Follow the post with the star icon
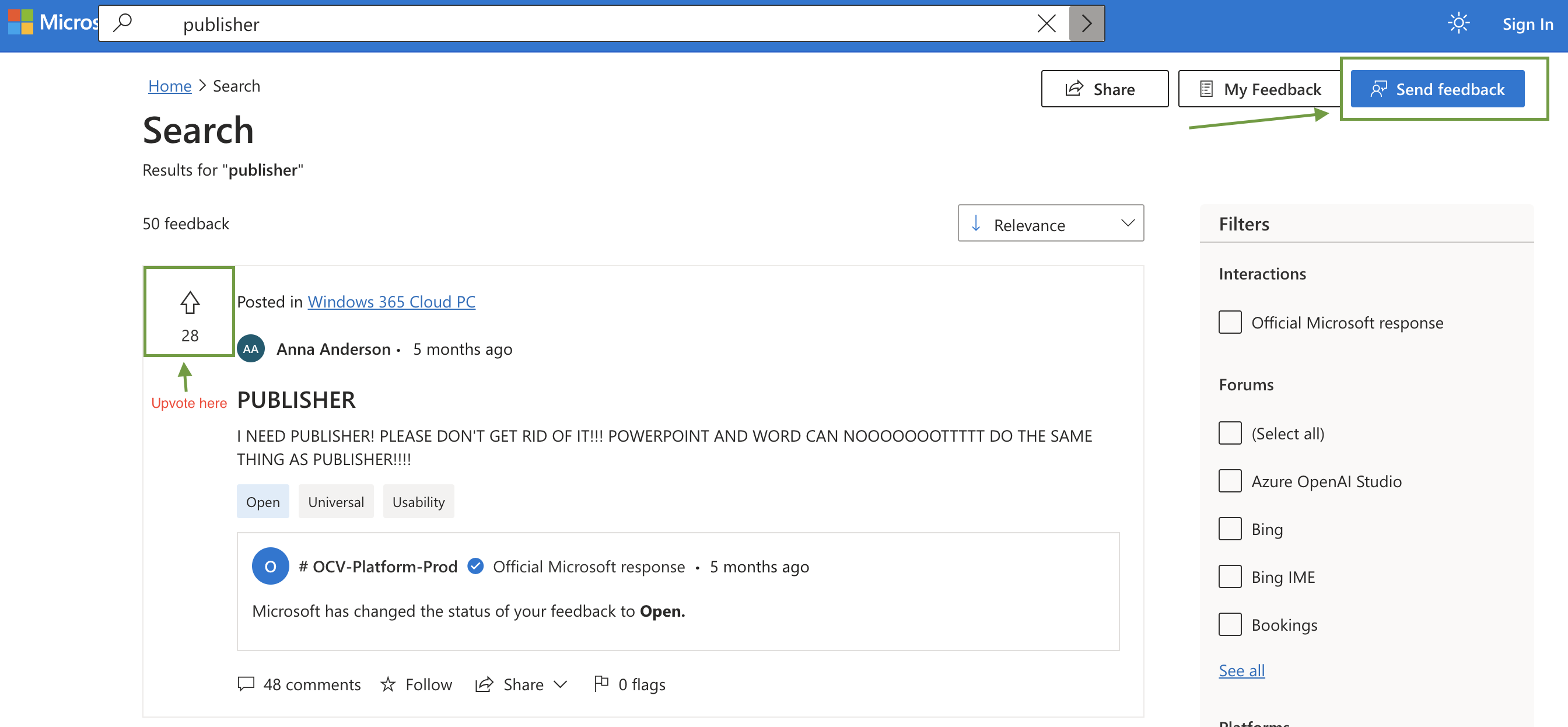This screenshot has height=727, width=1568. point(416,684)
